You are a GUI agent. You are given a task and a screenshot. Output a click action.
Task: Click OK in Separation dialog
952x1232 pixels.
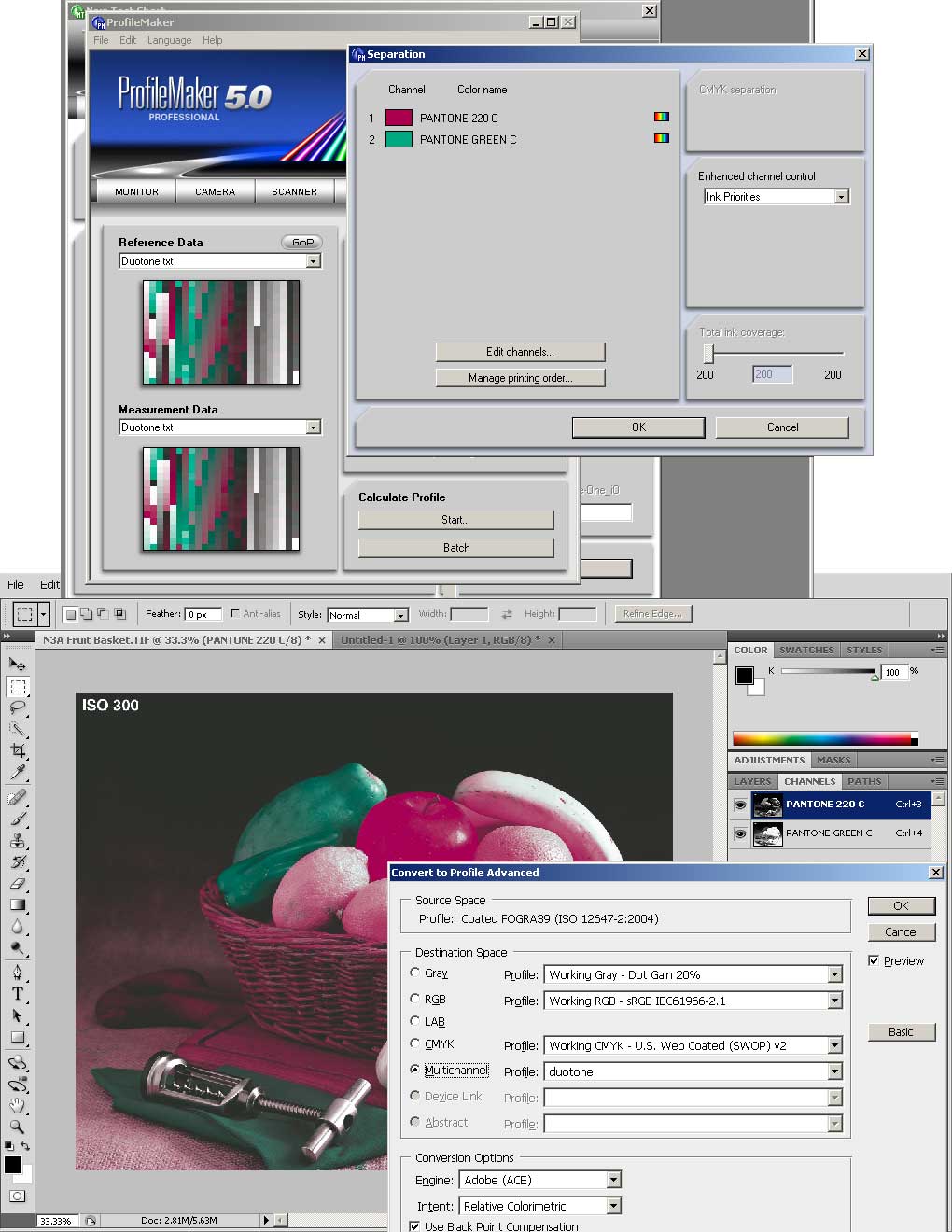[x=638, y=427]
